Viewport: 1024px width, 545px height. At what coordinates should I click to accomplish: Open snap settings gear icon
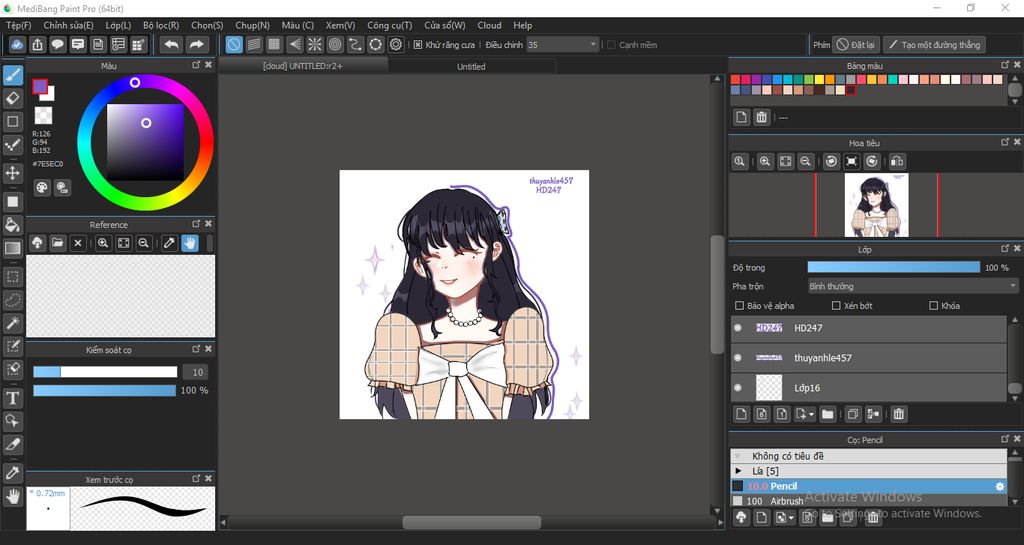pos(396,44)
